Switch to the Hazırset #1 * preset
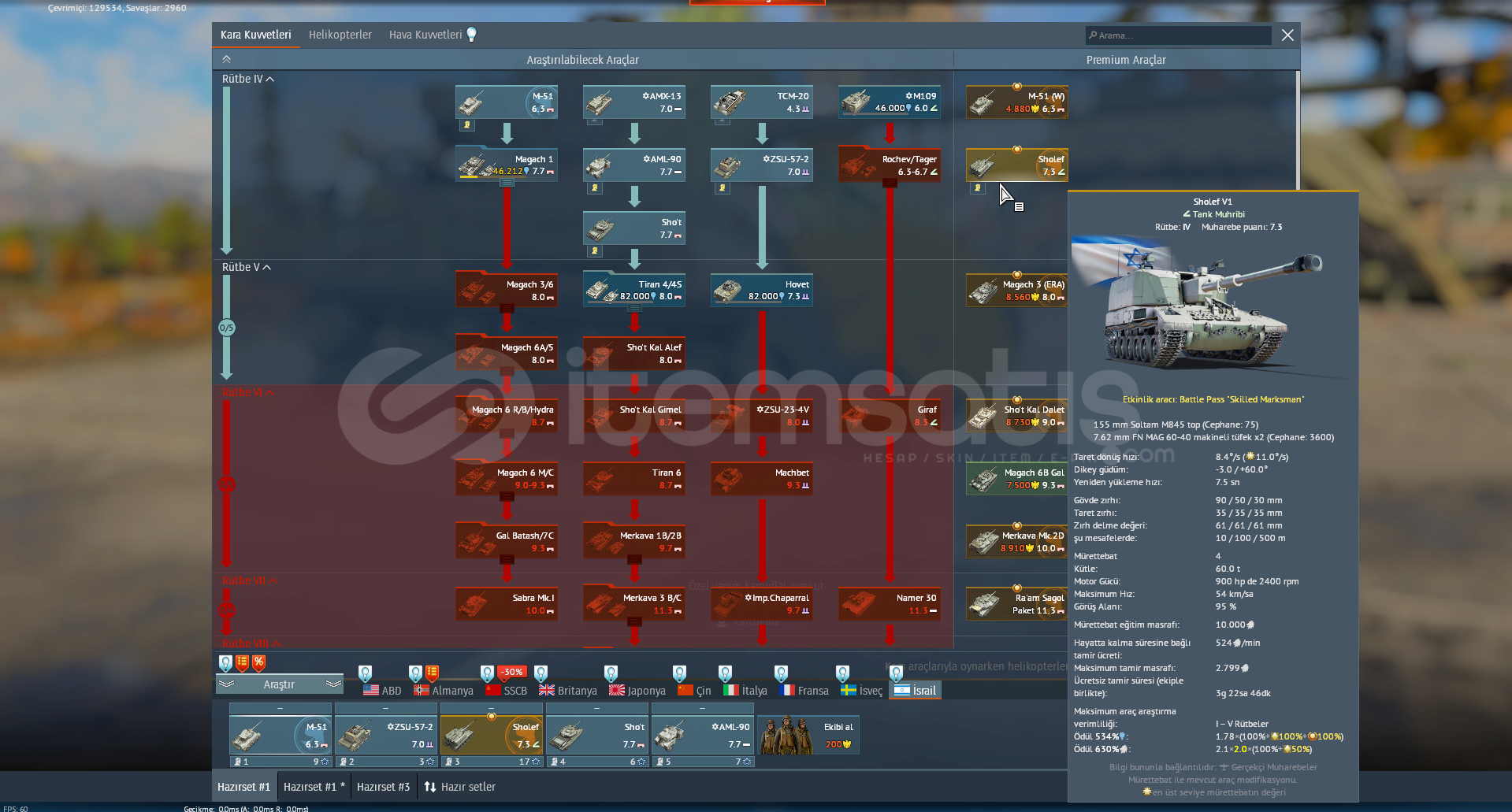1512x812 pixels. pyautogui.click(x=314, y=787)
